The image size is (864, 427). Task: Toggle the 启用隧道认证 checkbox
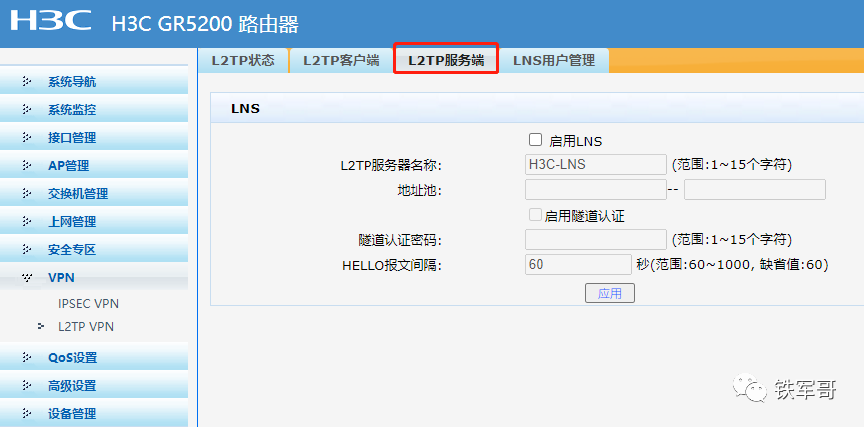pyautogui.click(x=535, y=215)
